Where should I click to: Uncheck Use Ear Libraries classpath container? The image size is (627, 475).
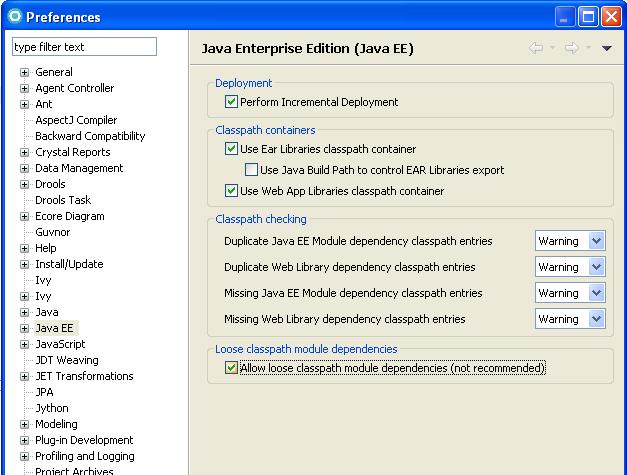(232, 149)
